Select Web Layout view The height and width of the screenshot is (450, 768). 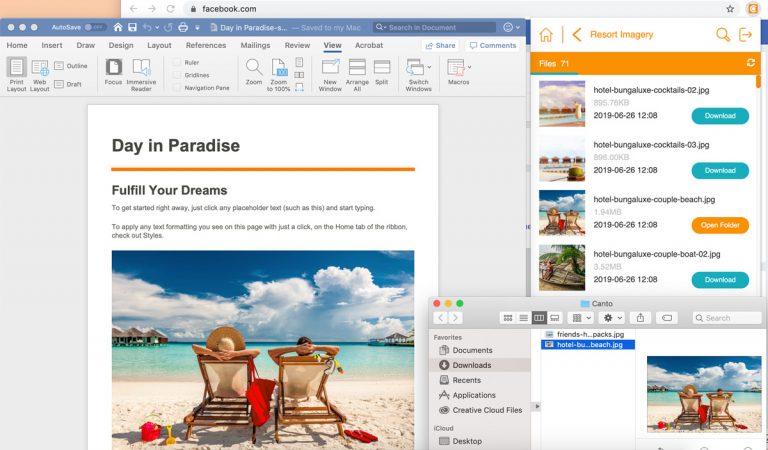click(x=40, y=73)
